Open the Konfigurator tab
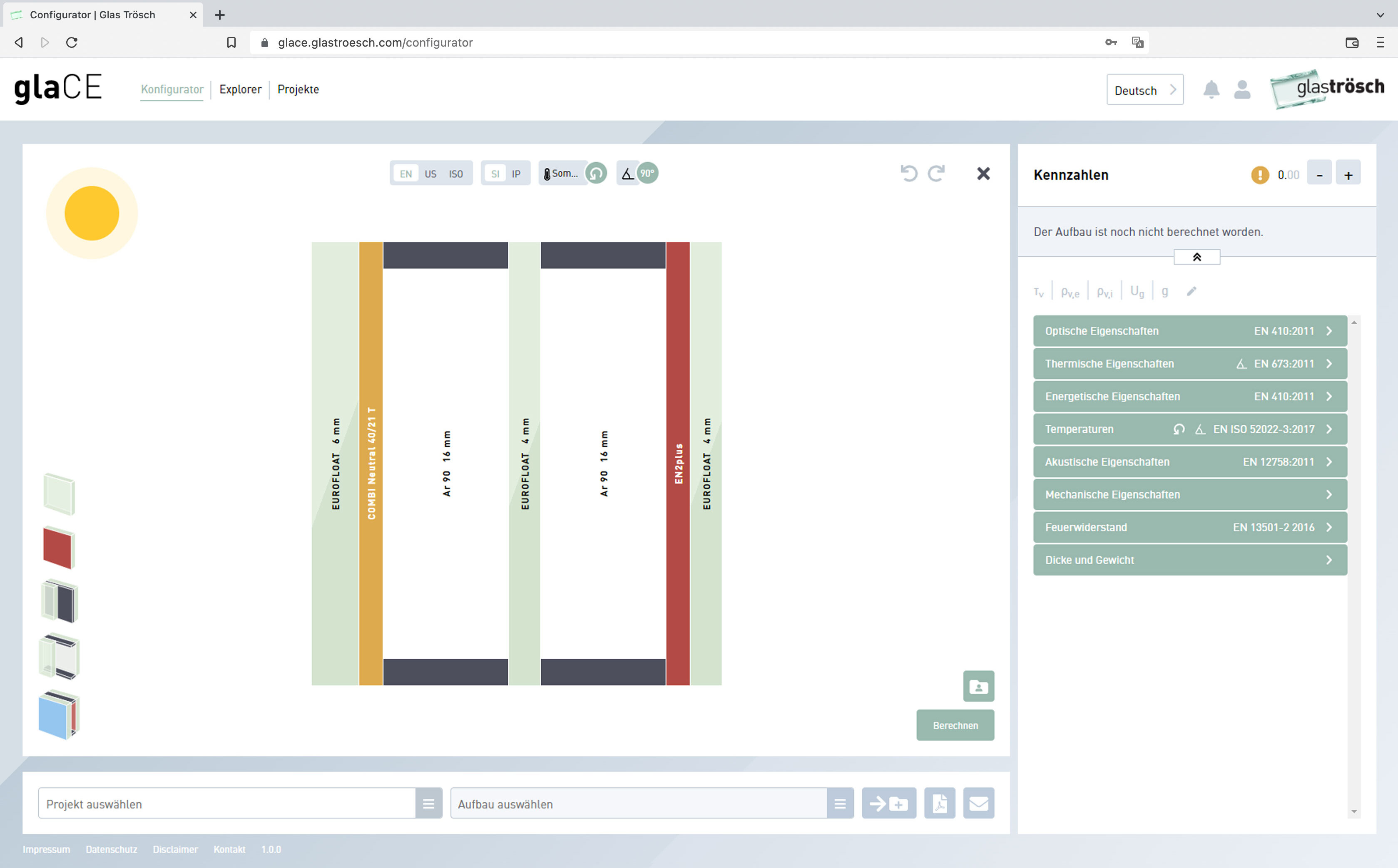This screenshot has width=1398, height=868. pyautogui.click(x=172, y=89)
